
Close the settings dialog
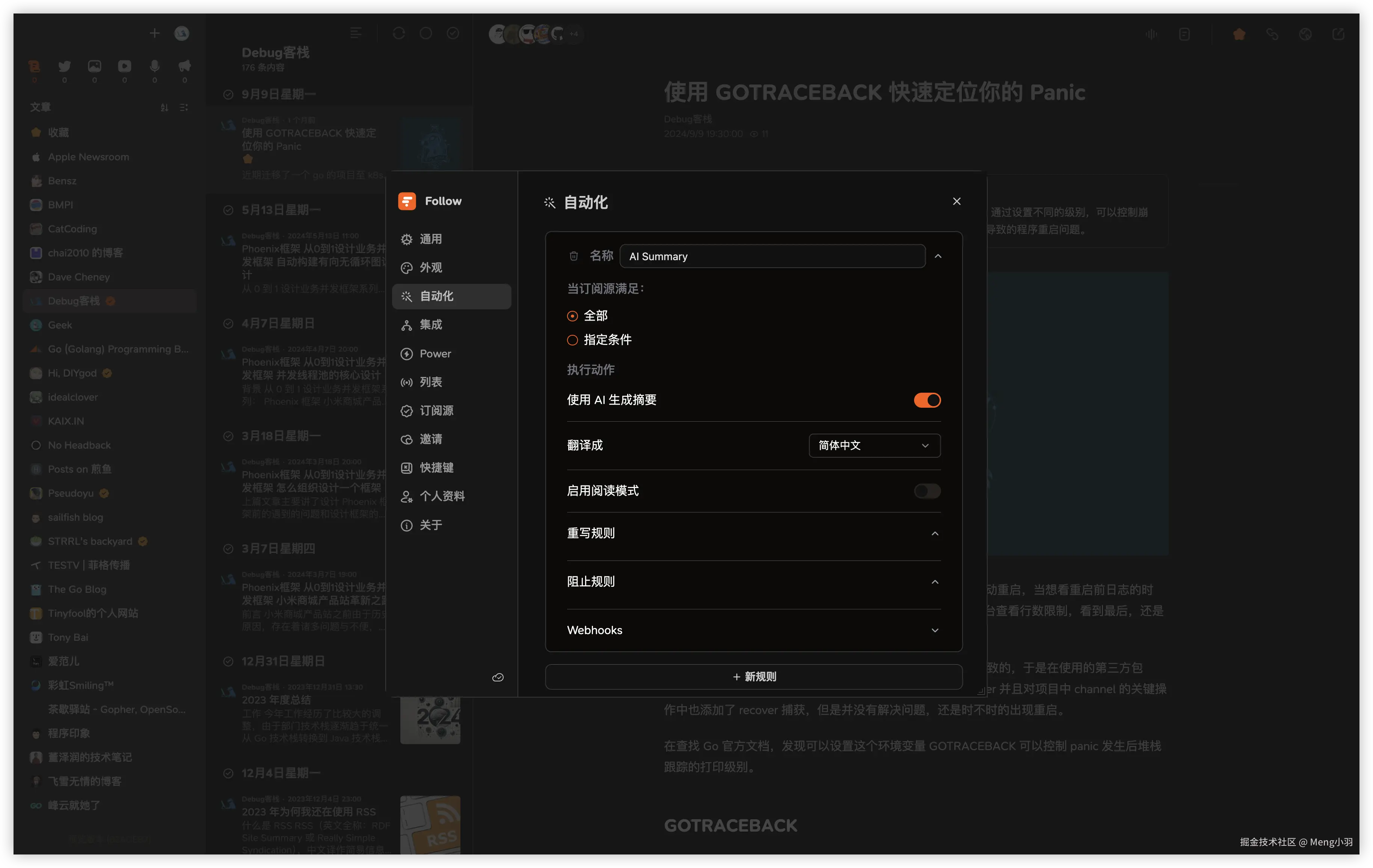957,201
